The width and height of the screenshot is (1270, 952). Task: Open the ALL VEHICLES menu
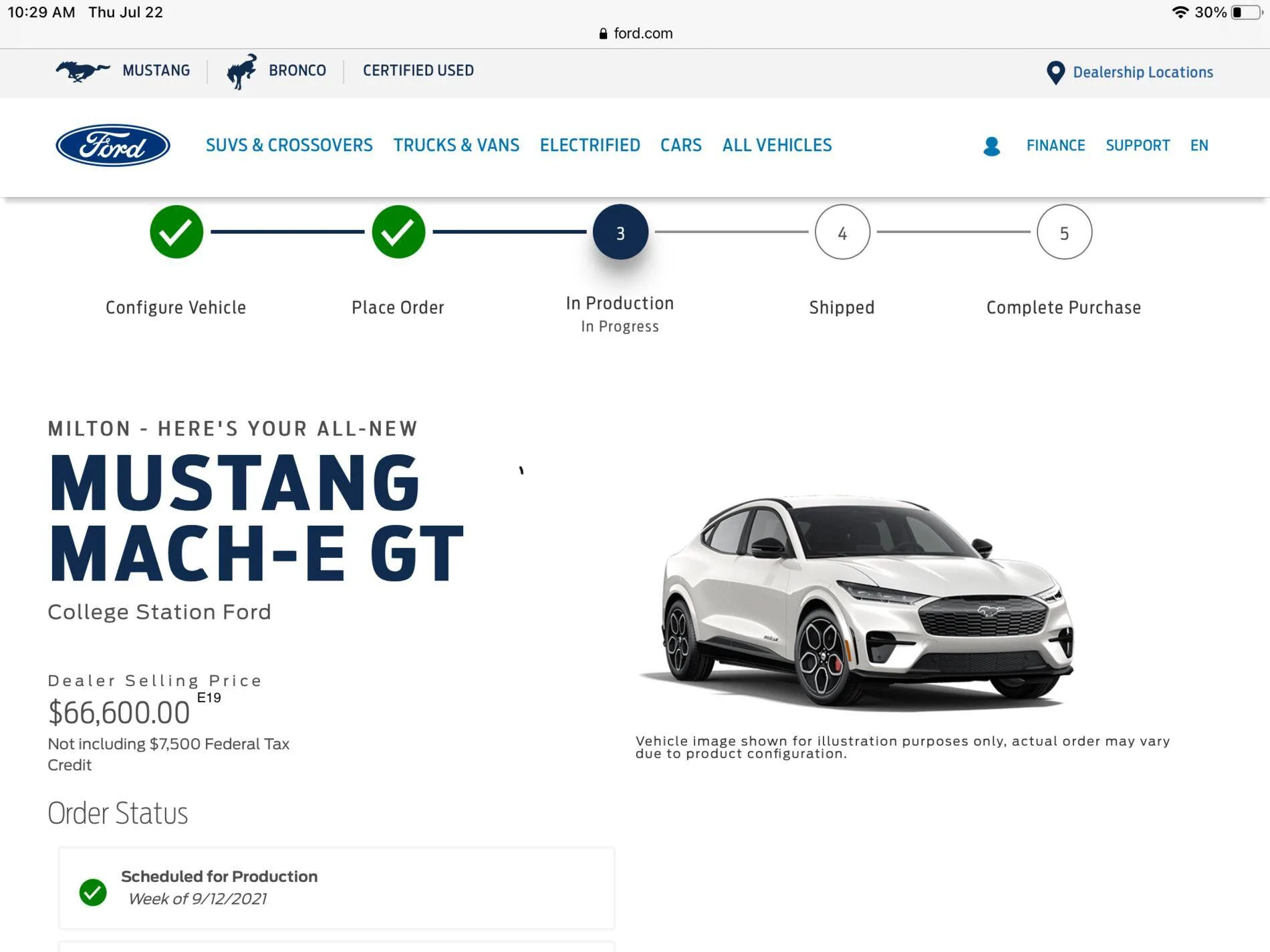[777, 145]
